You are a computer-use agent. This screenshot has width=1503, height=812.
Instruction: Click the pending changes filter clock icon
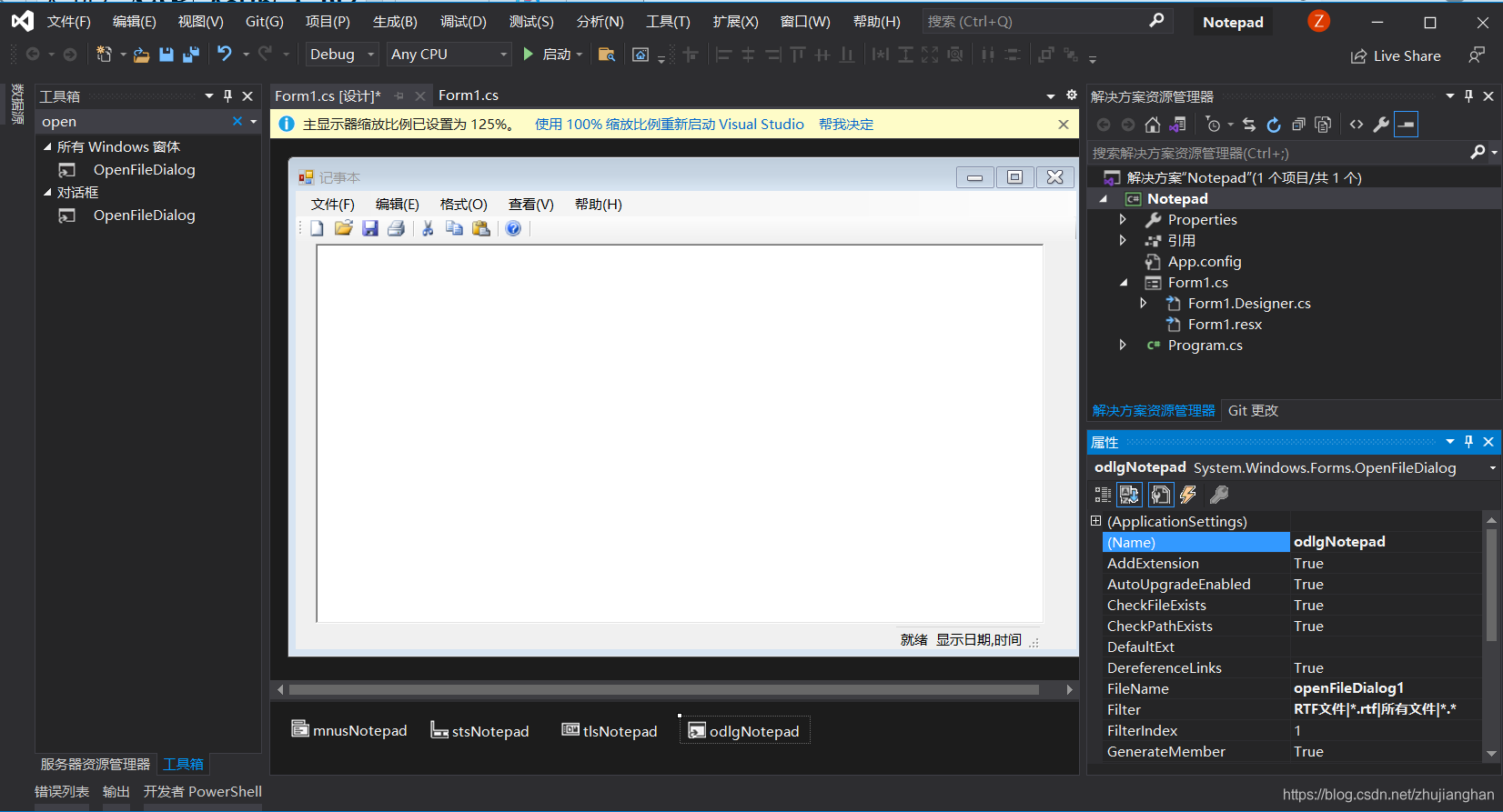tap(1213, 125)
